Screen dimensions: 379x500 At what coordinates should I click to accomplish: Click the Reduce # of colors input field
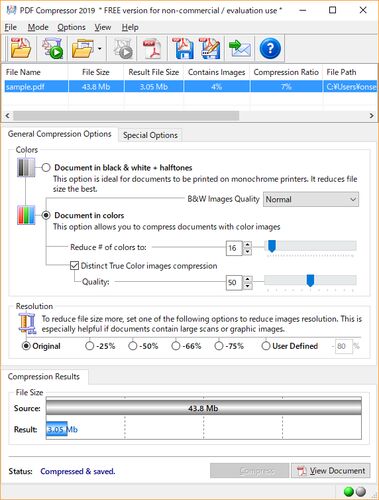tap(234, 248)
